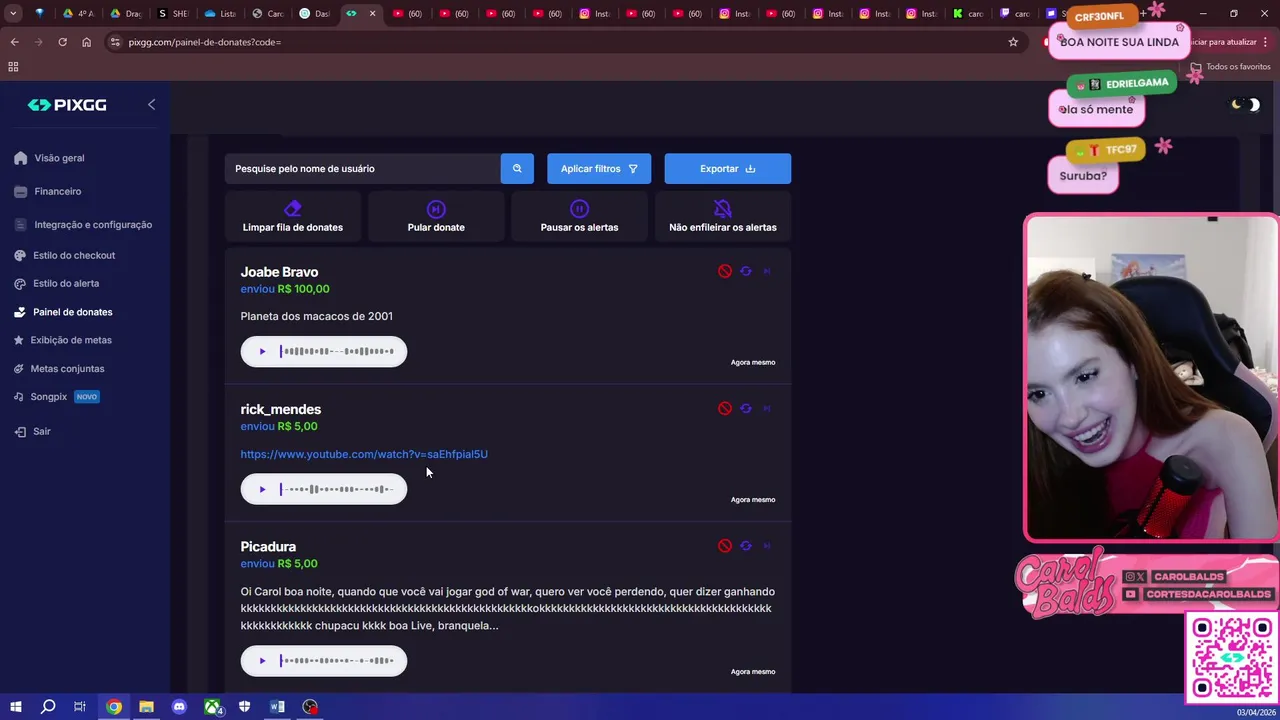Viewport: 1280px width, 720px height.
Task: Go to Integração e configuração
Action: click(93, 225)
